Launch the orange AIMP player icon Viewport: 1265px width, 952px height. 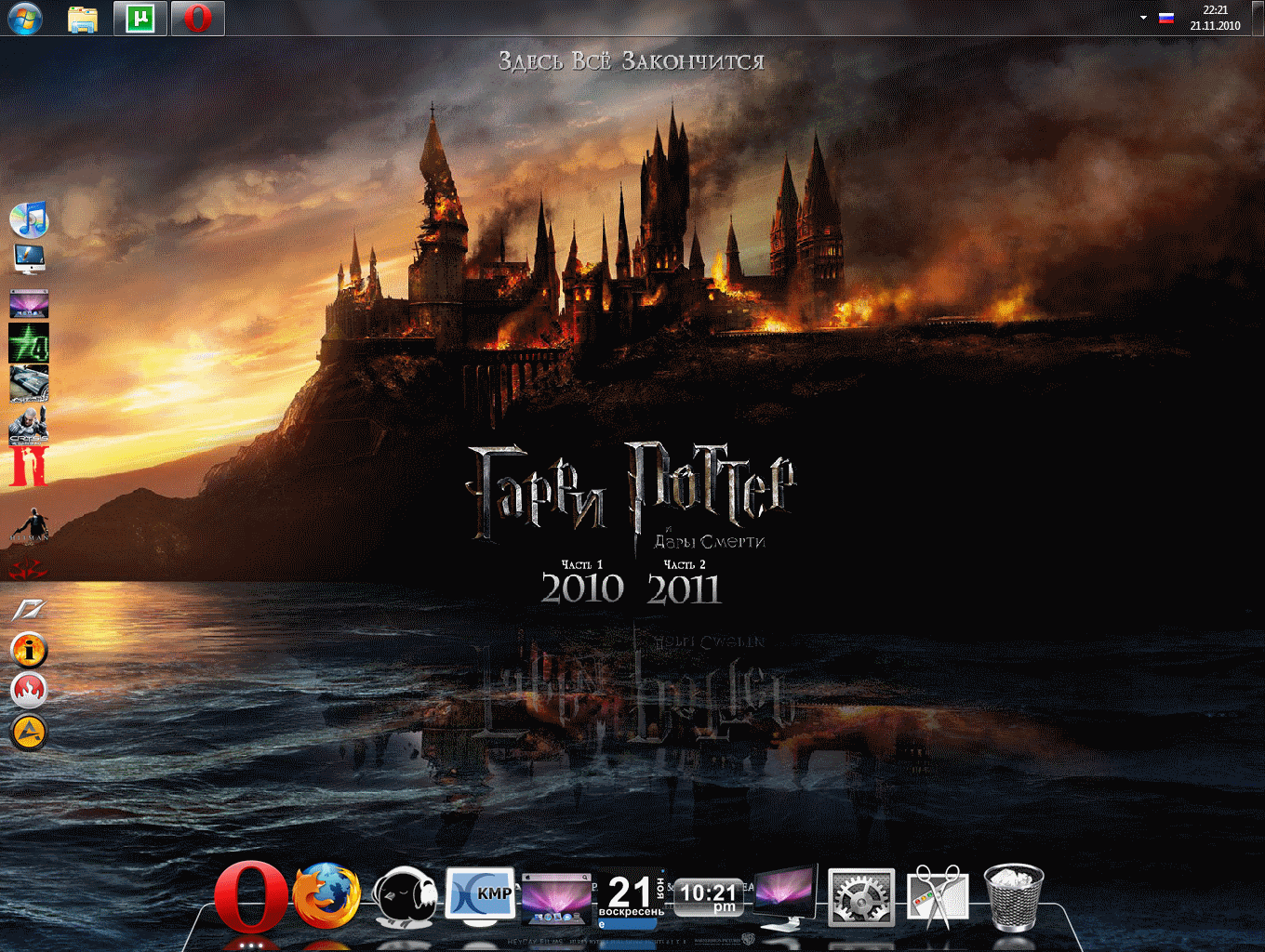29,732
